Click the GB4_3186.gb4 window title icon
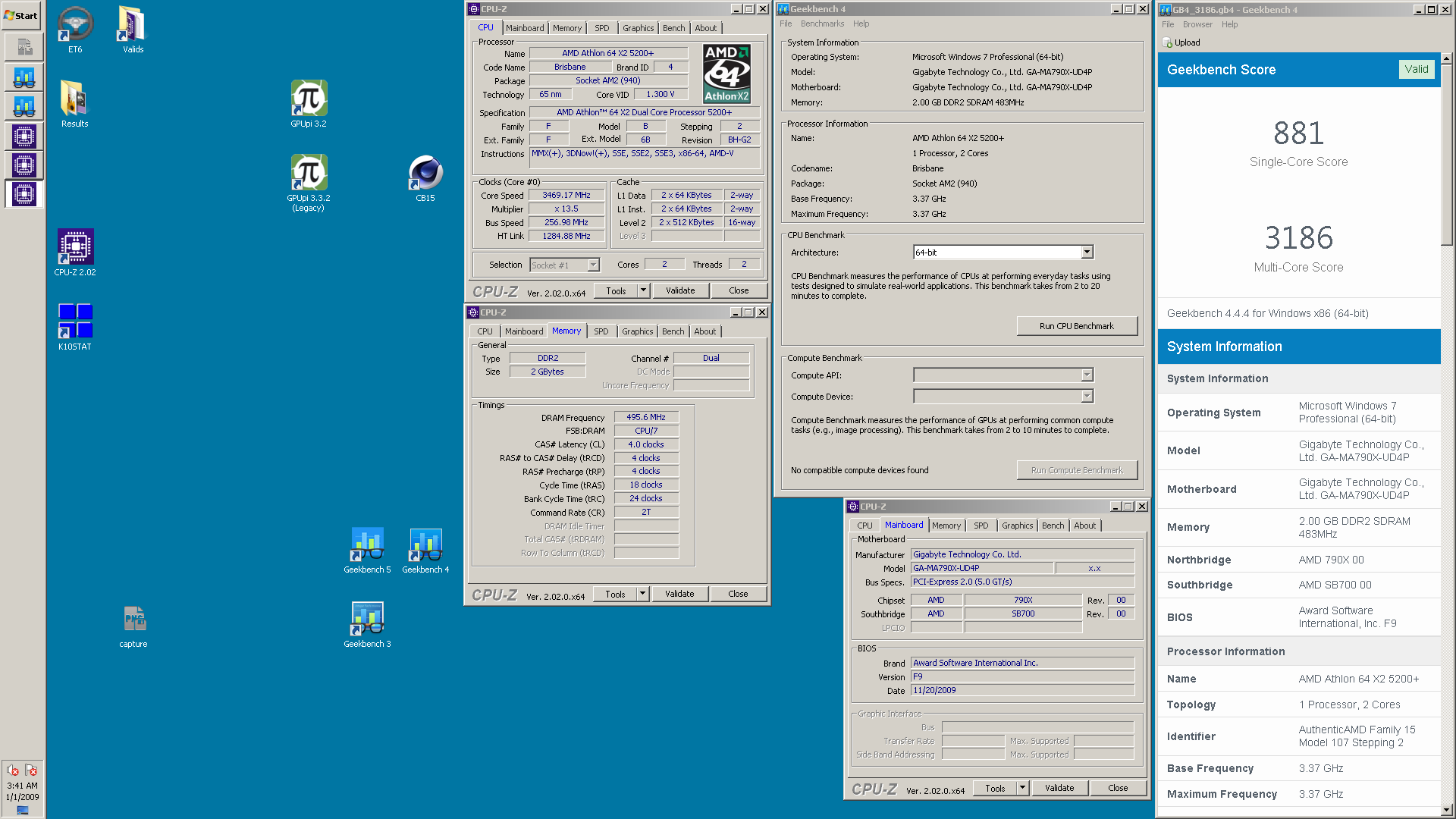1456x819 pixels. point(1166,10)
